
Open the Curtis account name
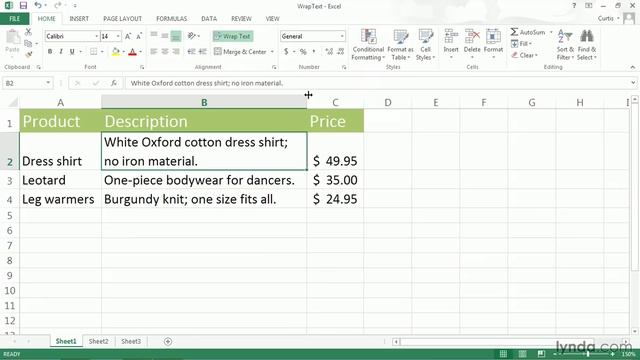606,18
